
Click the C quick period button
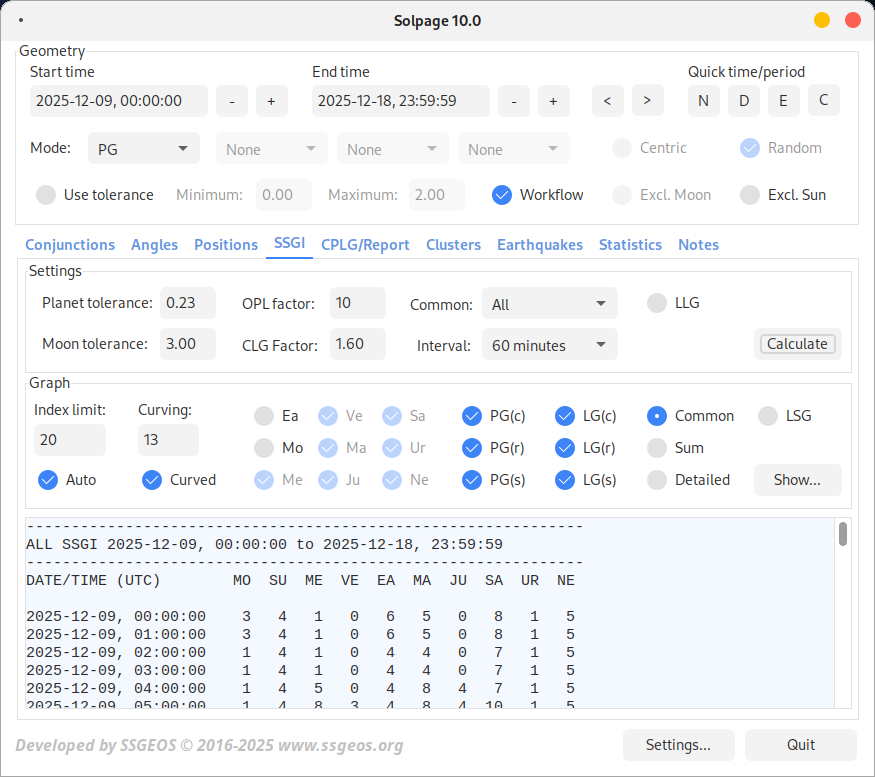point(824,100)
